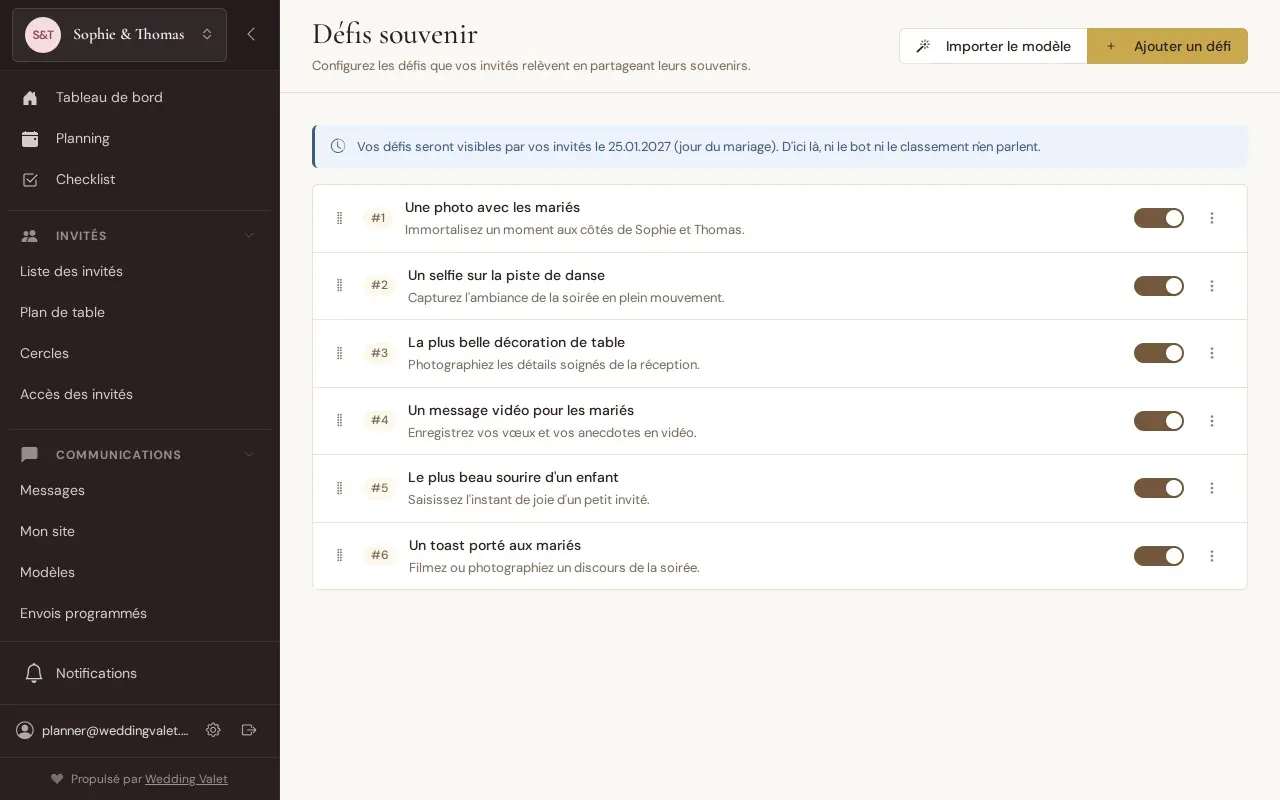
Task: Click the user avatar icon beside planner email
Action: click(x=25, y=730)
